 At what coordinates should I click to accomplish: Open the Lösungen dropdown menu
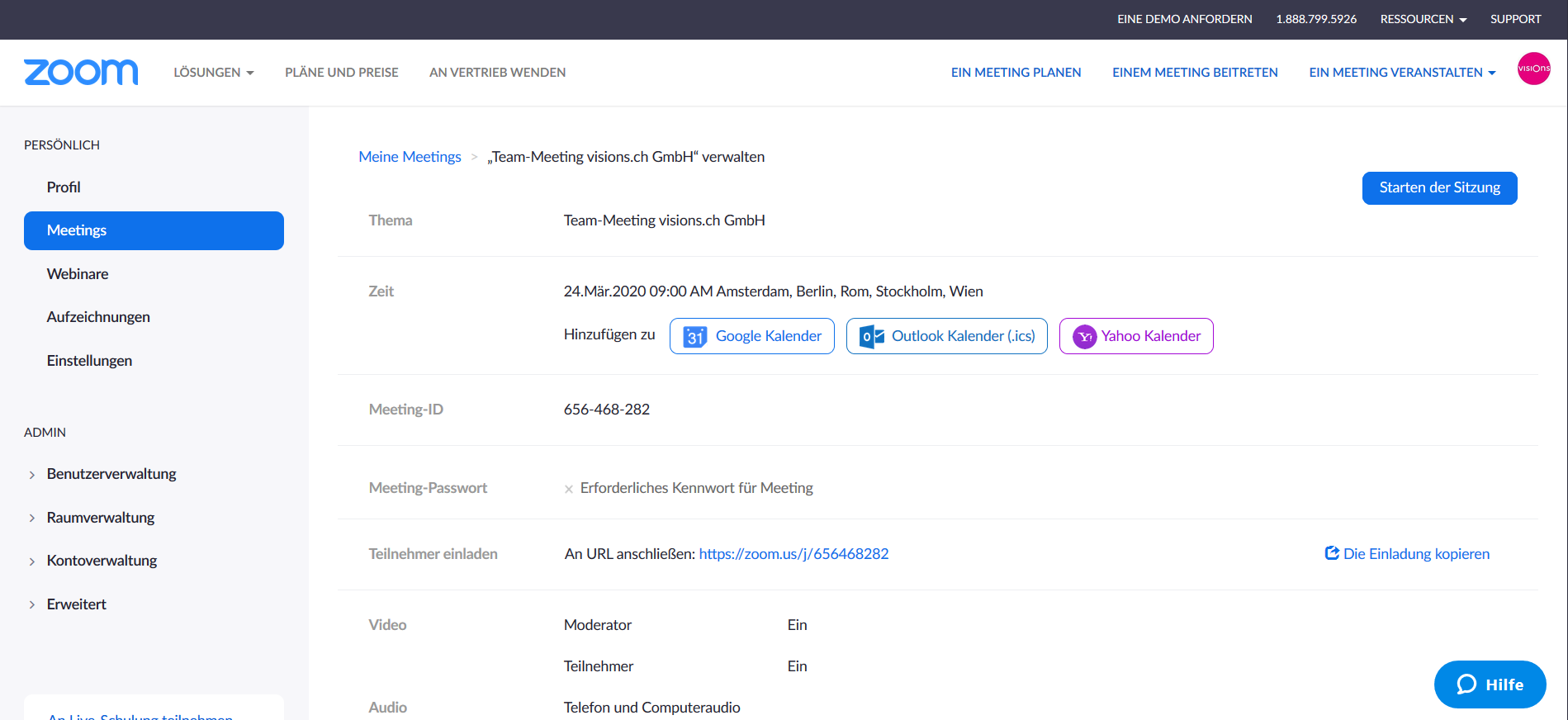(213, 73)
